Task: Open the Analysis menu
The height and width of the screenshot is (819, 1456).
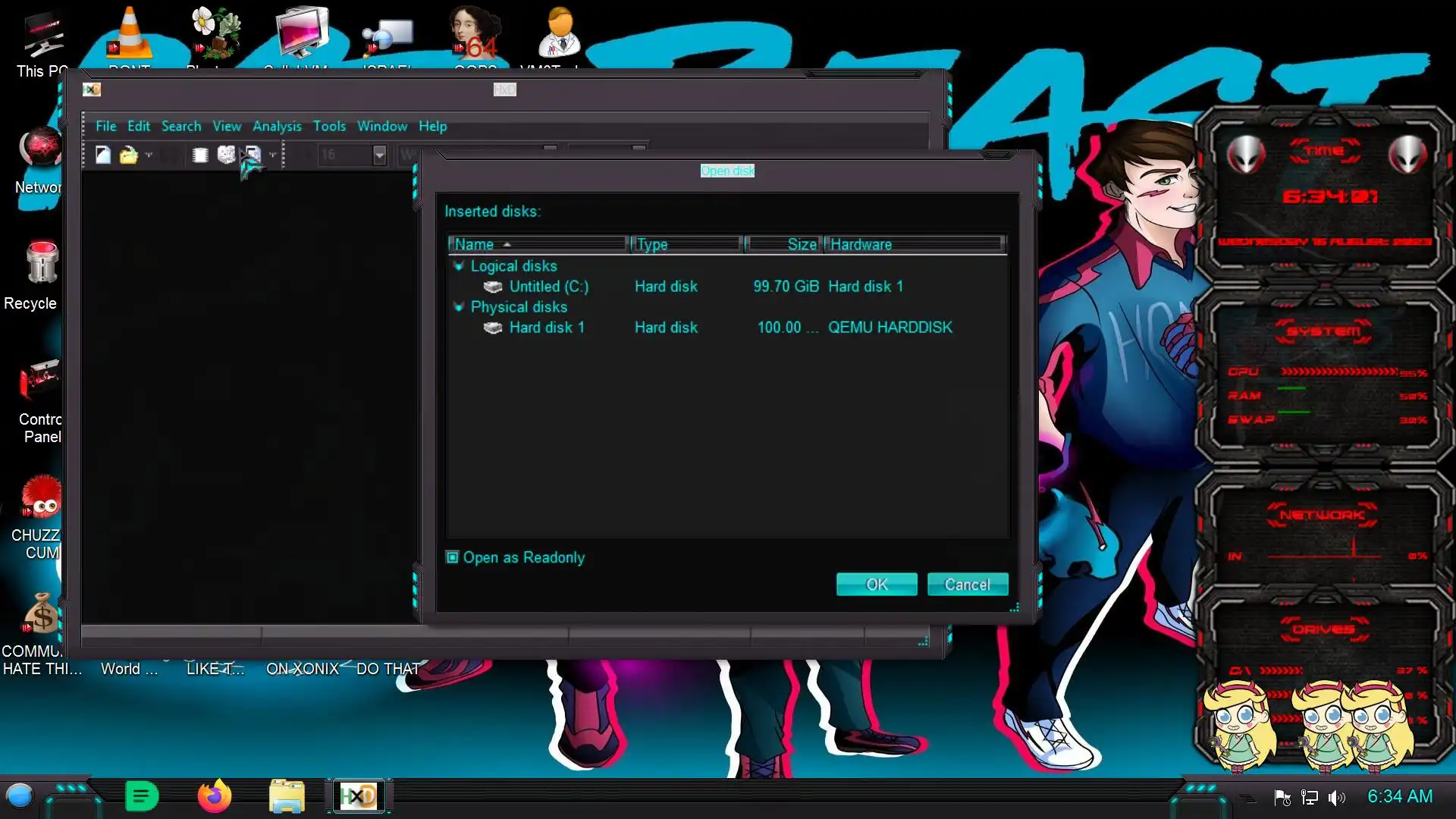Action: pos(276,126)
